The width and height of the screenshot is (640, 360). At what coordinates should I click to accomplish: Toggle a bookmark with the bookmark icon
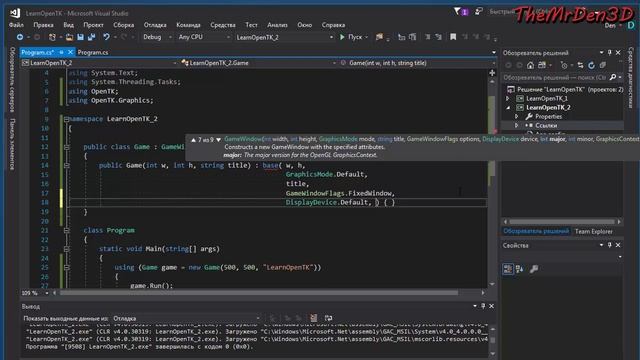tap(453, 37)
